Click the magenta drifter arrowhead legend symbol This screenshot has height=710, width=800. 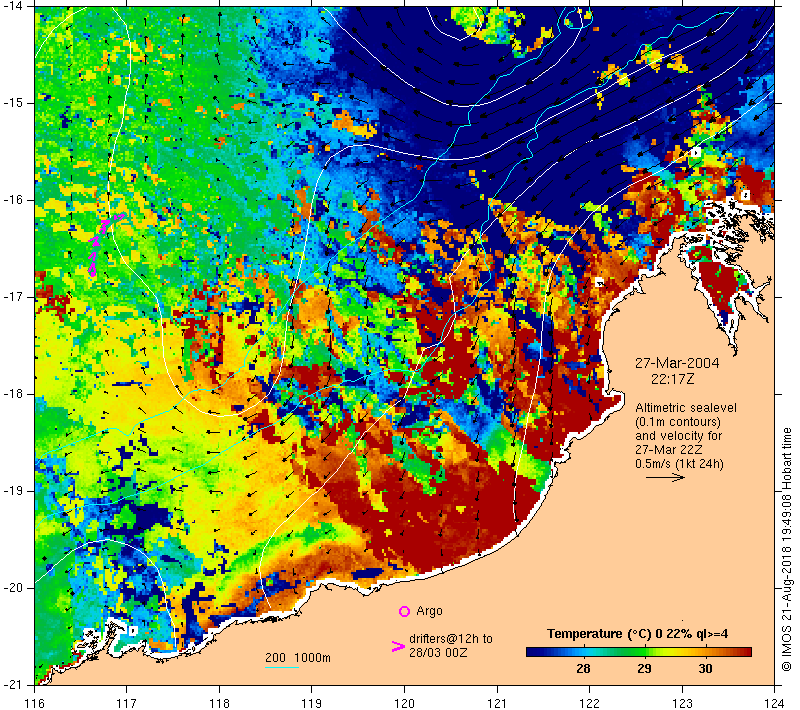click(x=398, y=646)
